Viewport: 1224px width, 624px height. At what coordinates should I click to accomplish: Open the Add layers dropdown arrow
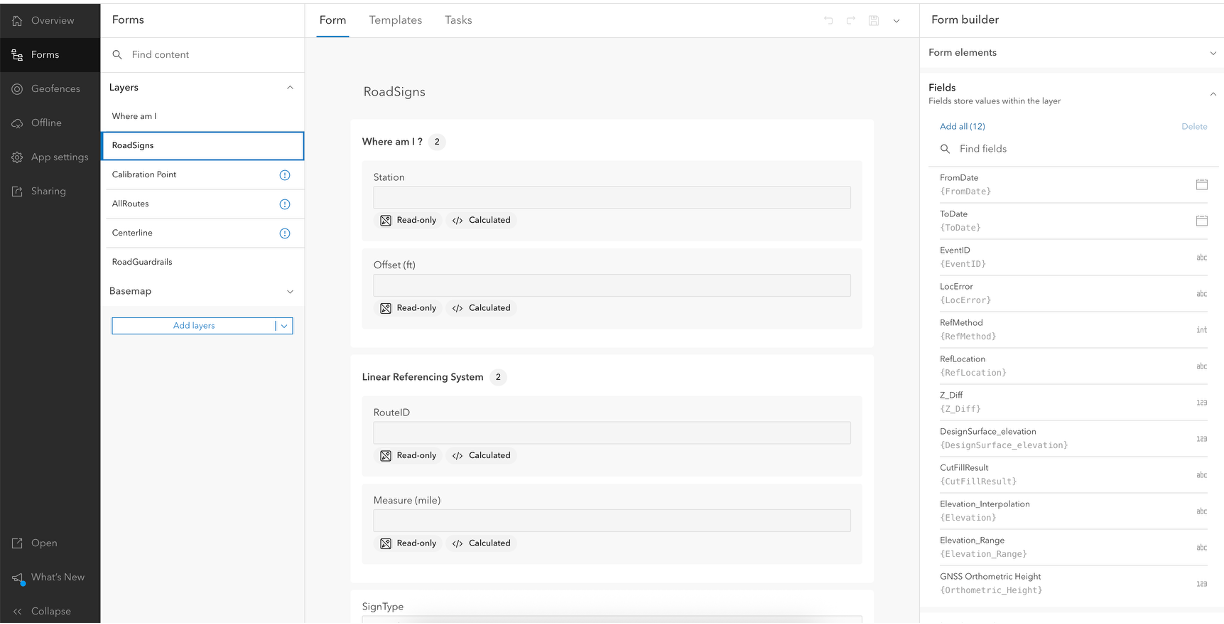[284, 325]
